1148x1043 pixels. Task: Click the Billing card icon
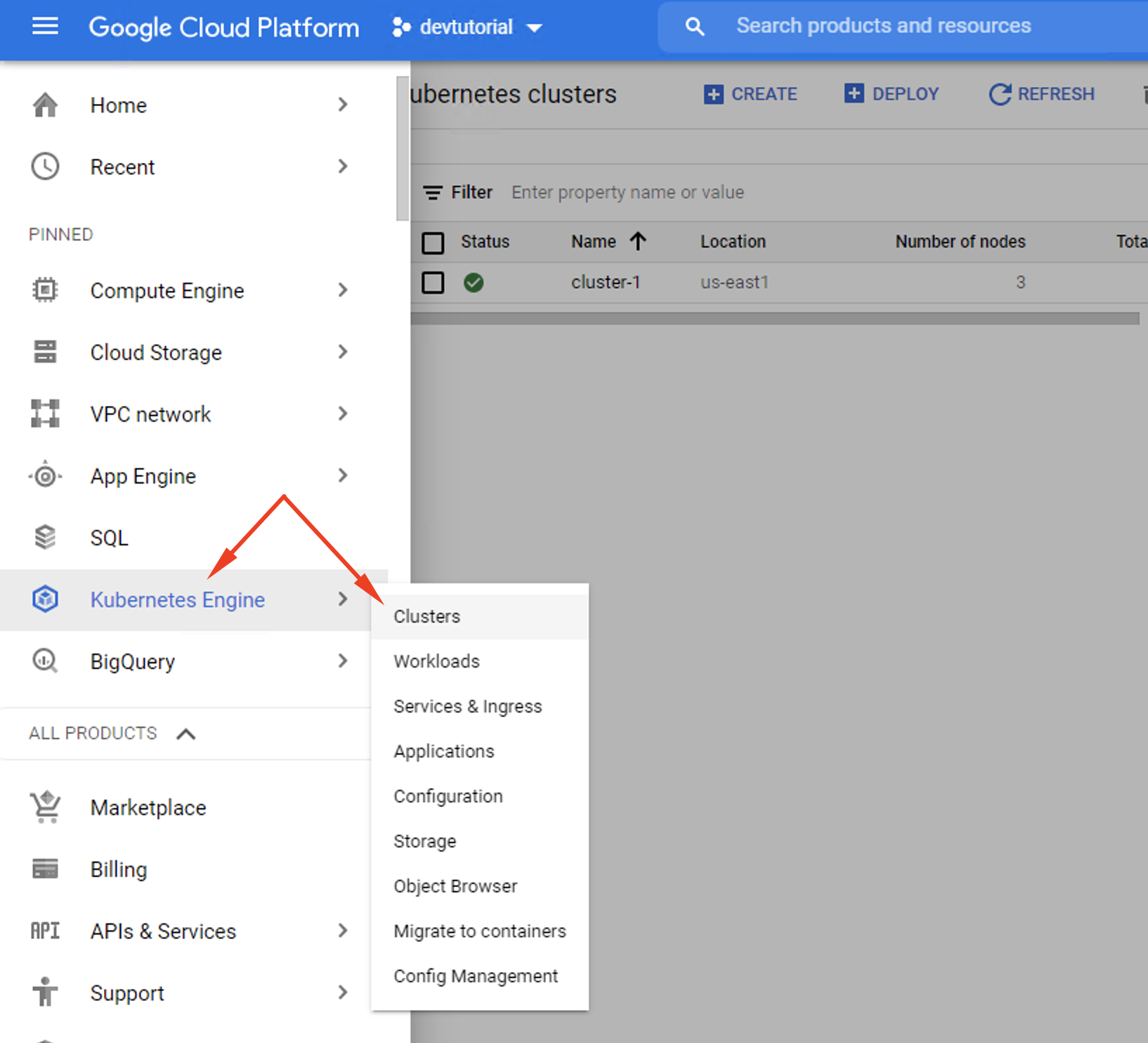tap(45, 869)
